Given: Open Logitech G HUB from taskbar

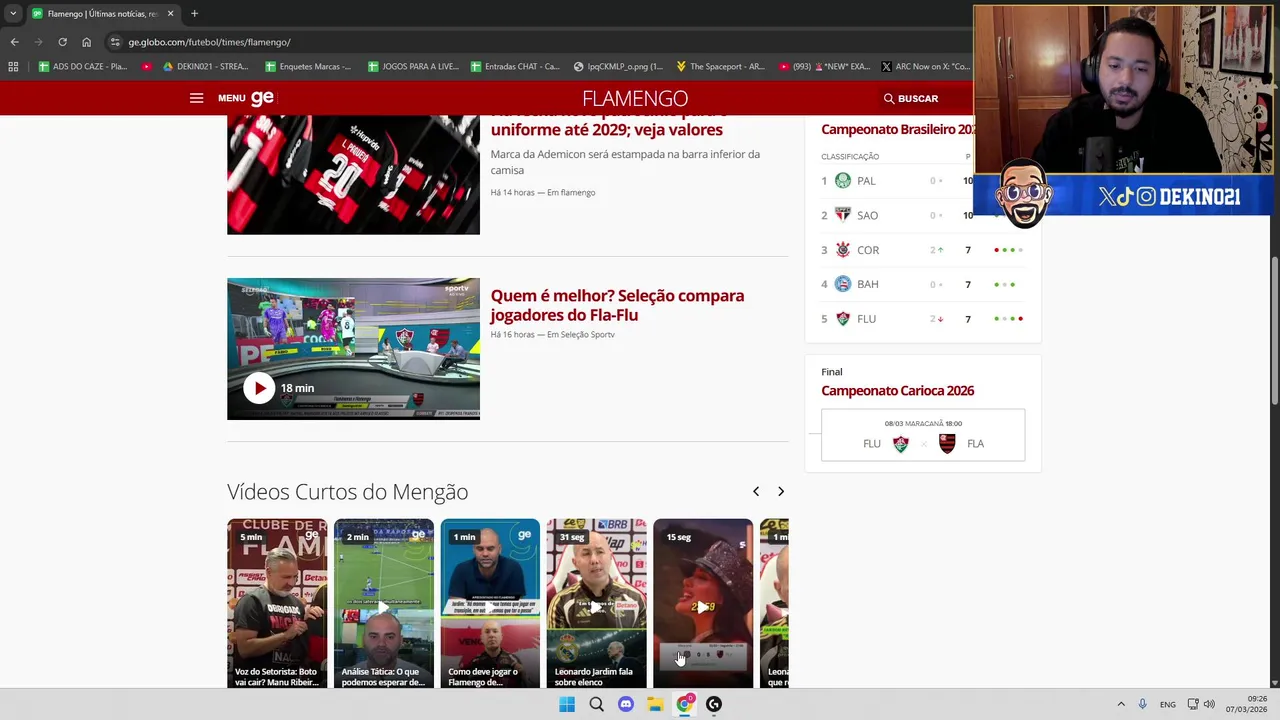Looking at the screenshot, I should (714, 704).
